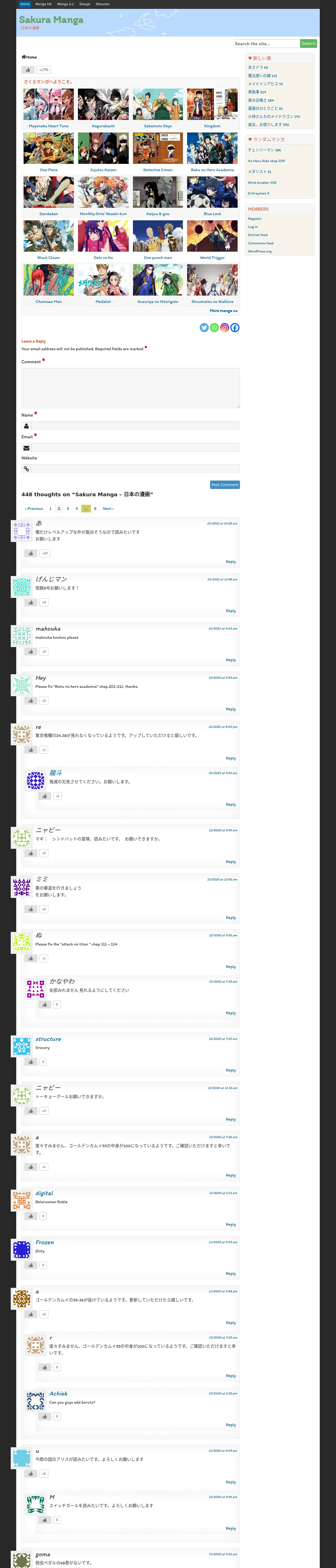Click the link icon beside Website field
The width and height of the screenshot is (336, 1568).
[26, 469]
